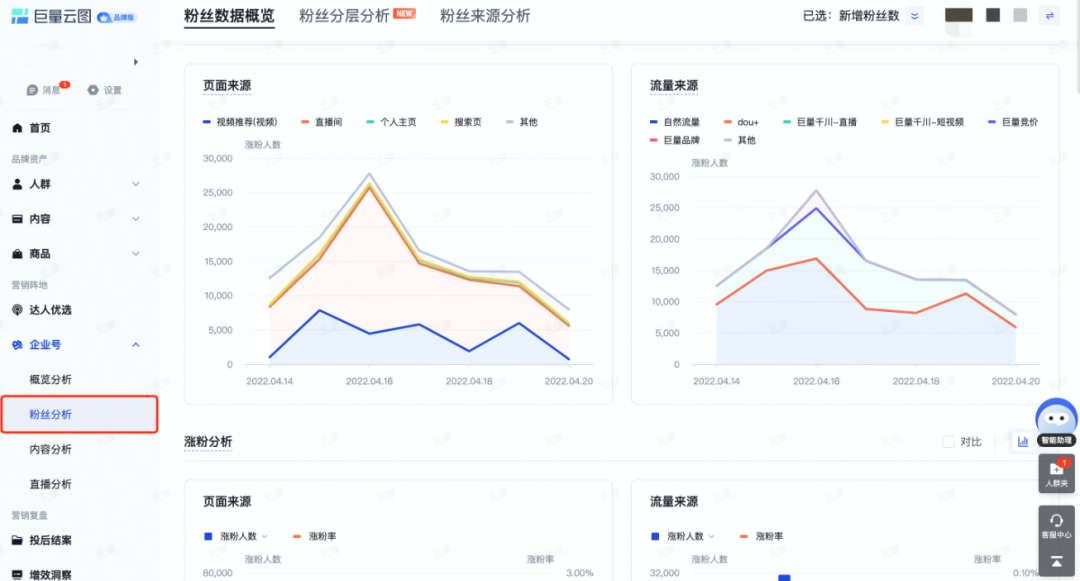Viewport: 1080px width, 581px height.
Task: Open the 消息 messages icon
Action: [x=32, y=90]
